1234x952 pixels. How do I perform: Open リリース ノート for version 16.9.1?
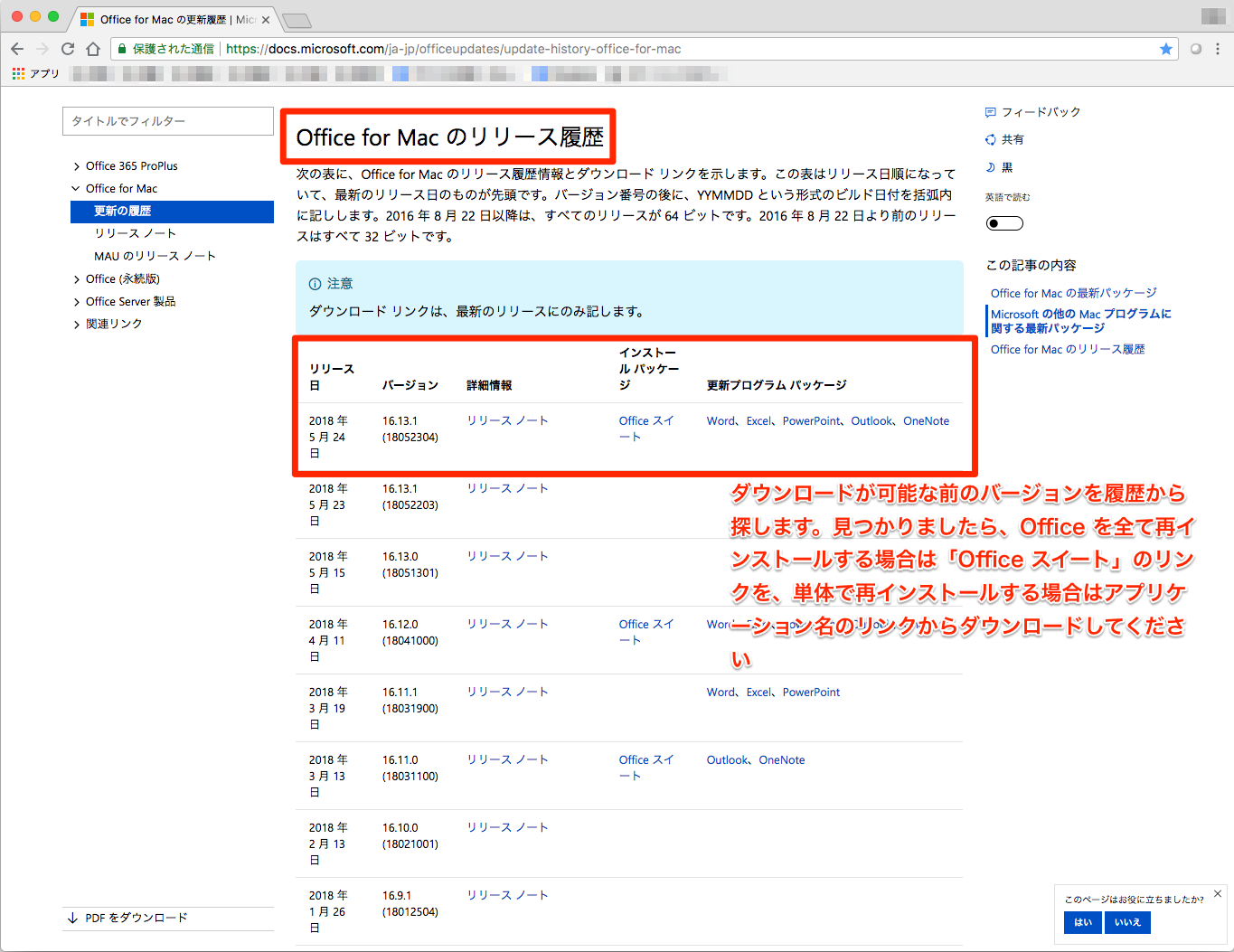tap(507, 895)
